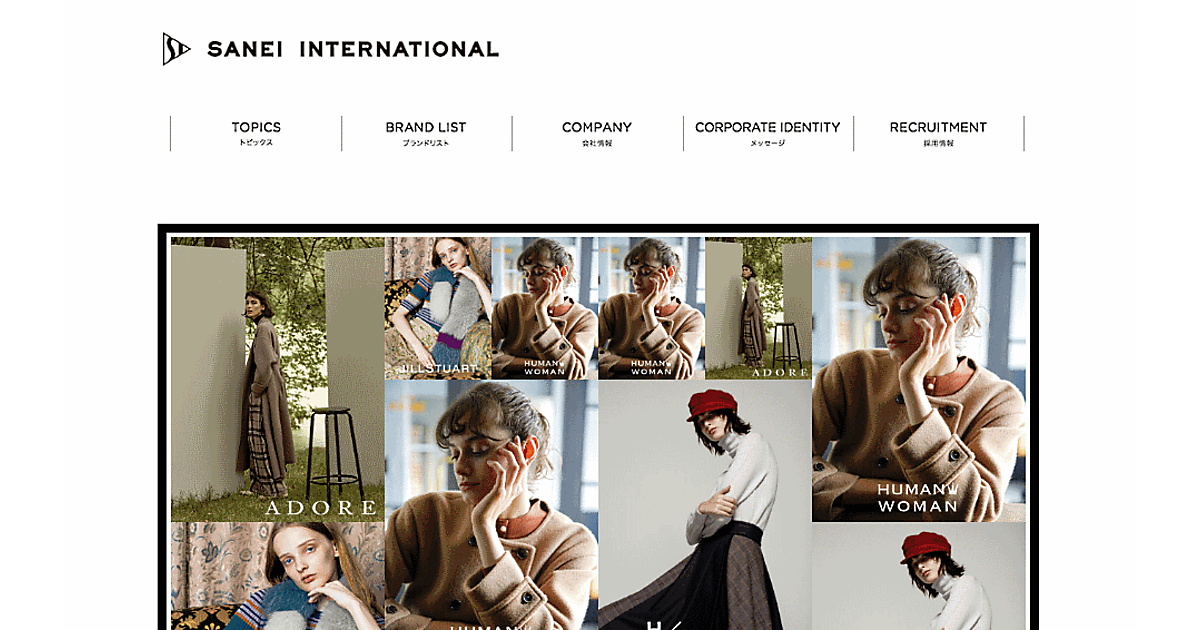Select the second small HUMAN WOMAN thumbnail
This screenshot has height=630, width=1200.
point(651,308)
